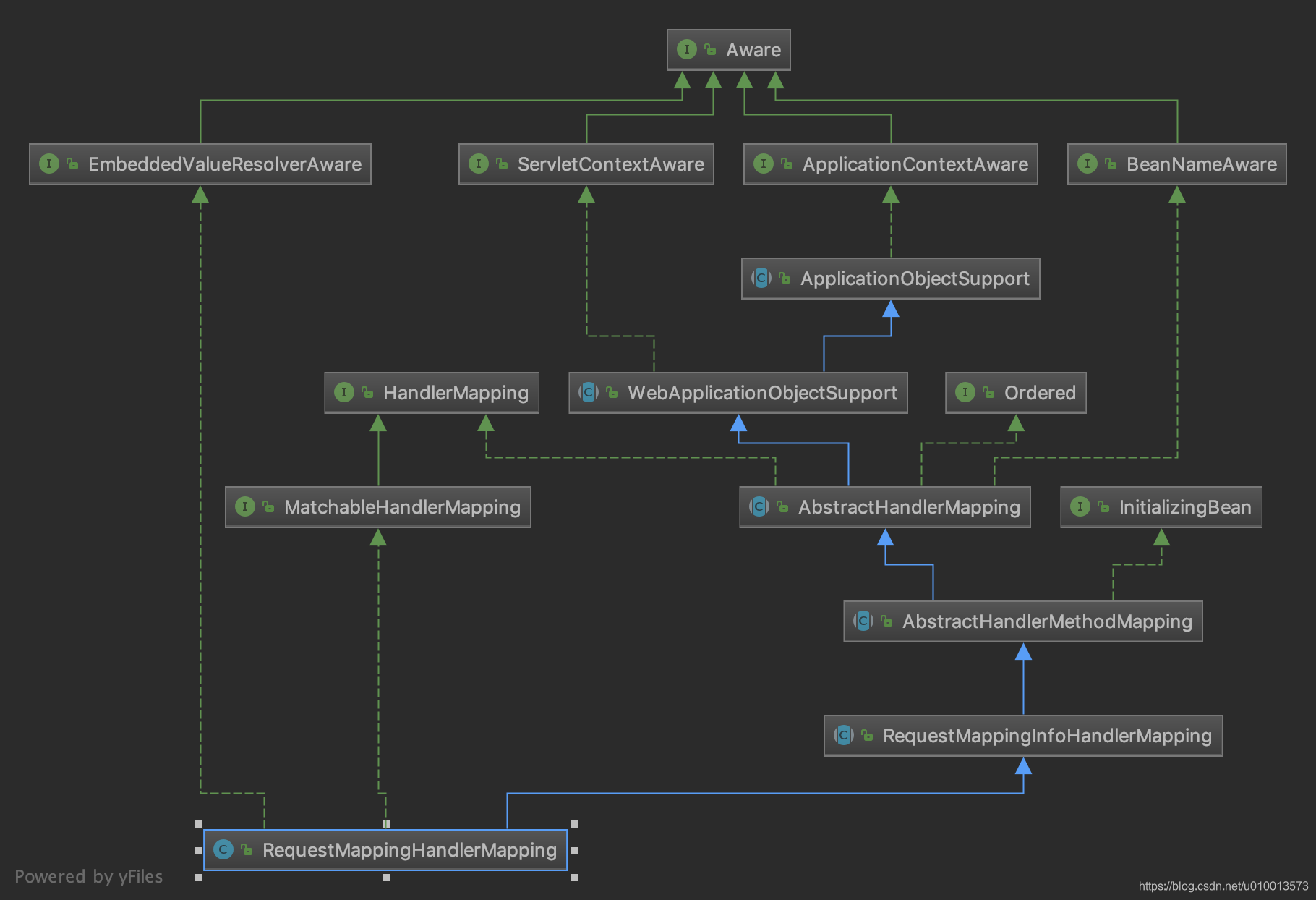The width and height of the screenshot is (1316, 900).
Task: Click the bottom-right selection handle of the selected node
Action: coord(574,878)
